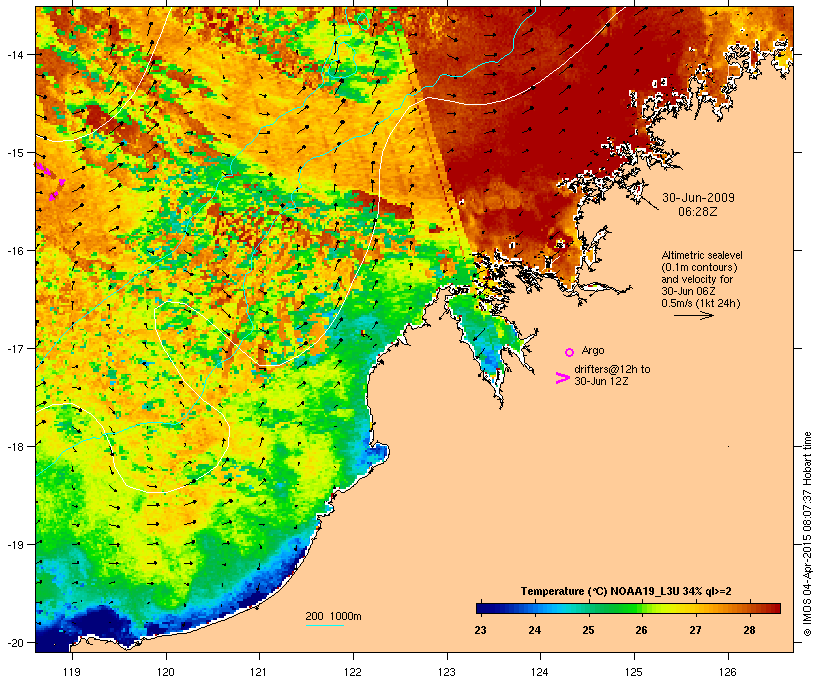Click the '119' longitude axis label
Image resolution: width=820 pixels, height=680 pixels.
point(72,672)
